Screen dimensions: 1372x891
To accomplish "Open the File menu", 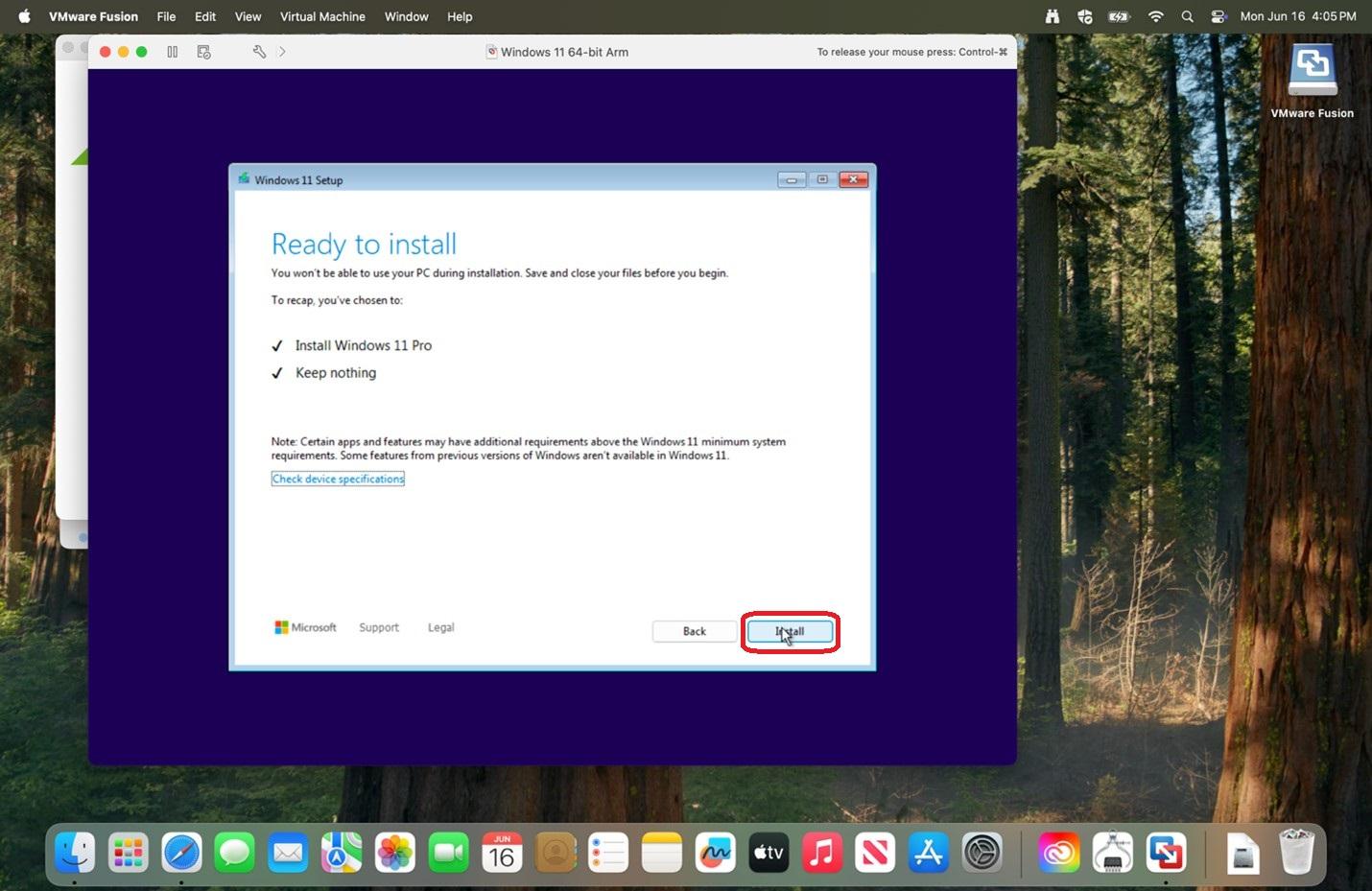I will pos(166,16).
